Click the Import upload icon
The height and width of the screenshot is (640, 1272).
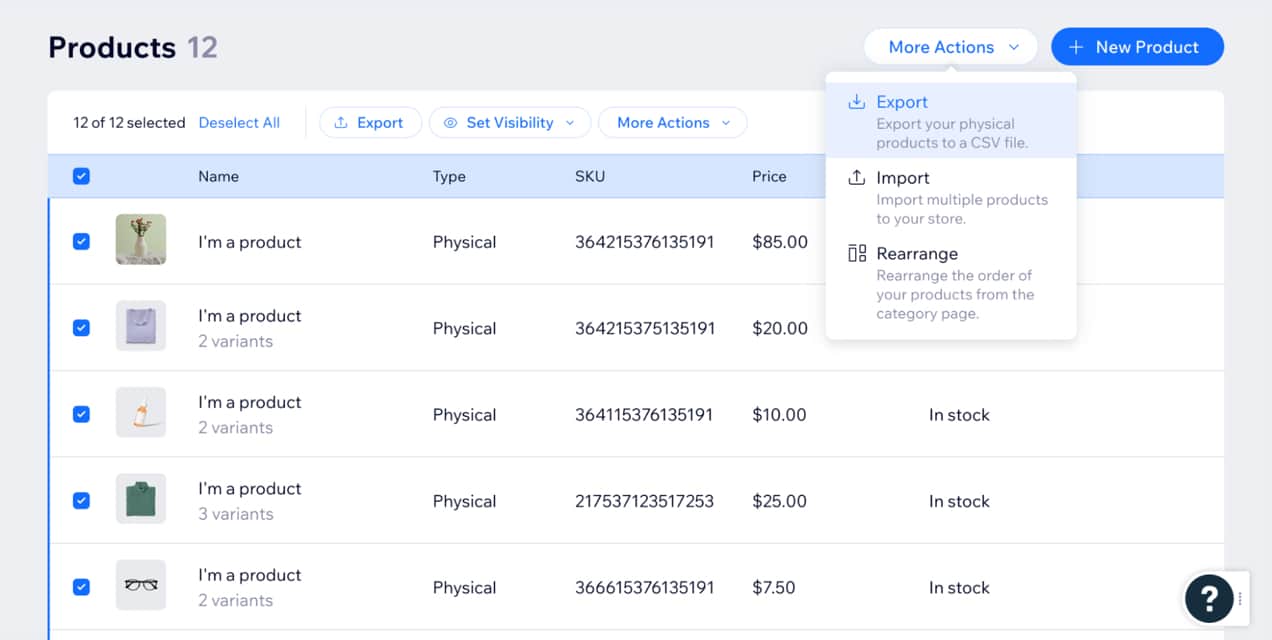(x=857, y=177)
